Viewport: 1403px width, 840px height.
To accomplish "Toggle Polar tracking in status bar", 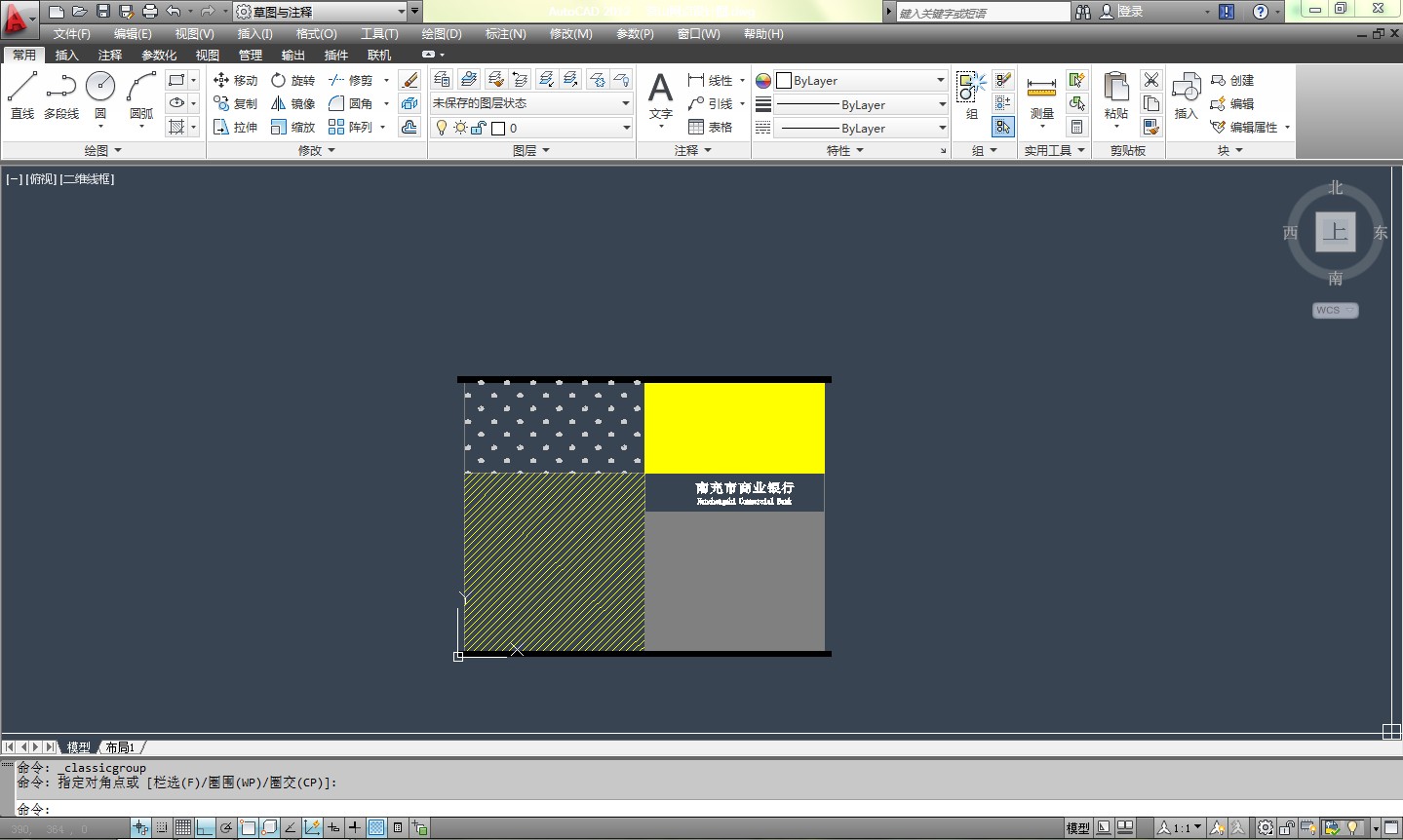I will 226,828.
